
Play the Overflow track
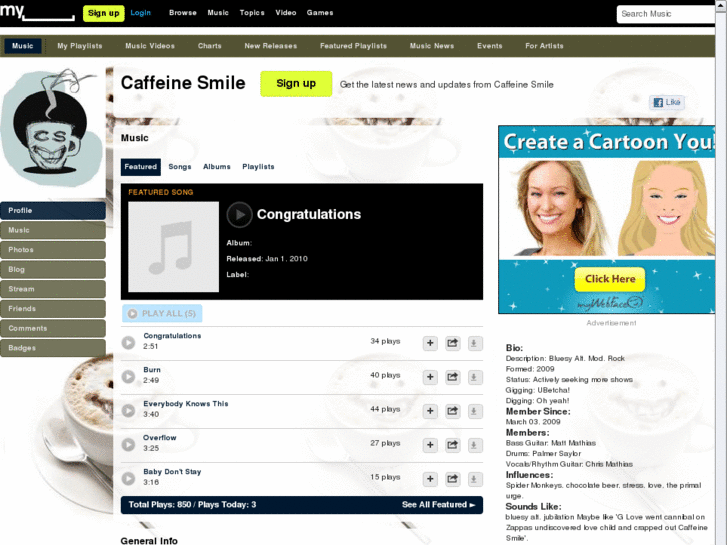(x=128, y=444)
